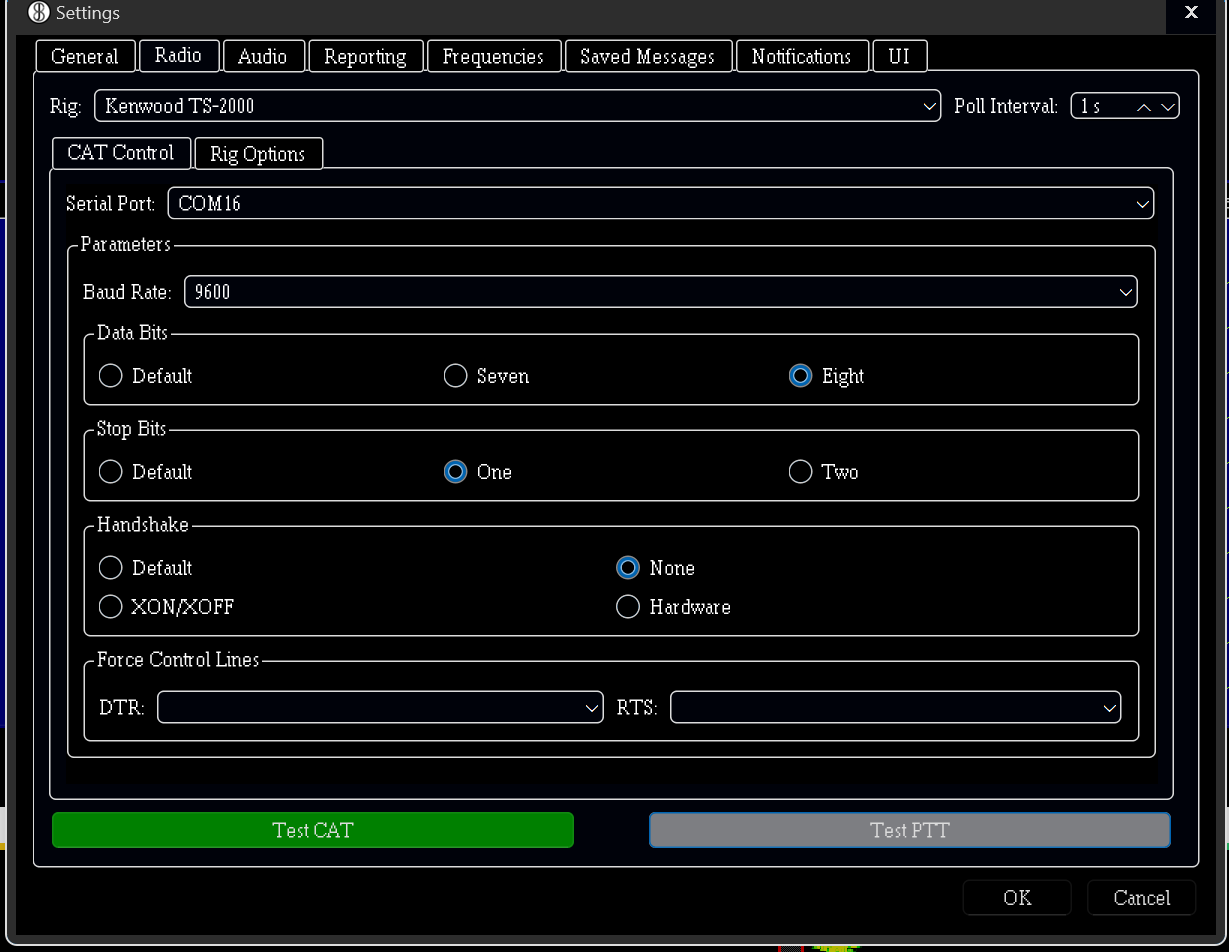Expand the DTR control line dropdown

380,707
